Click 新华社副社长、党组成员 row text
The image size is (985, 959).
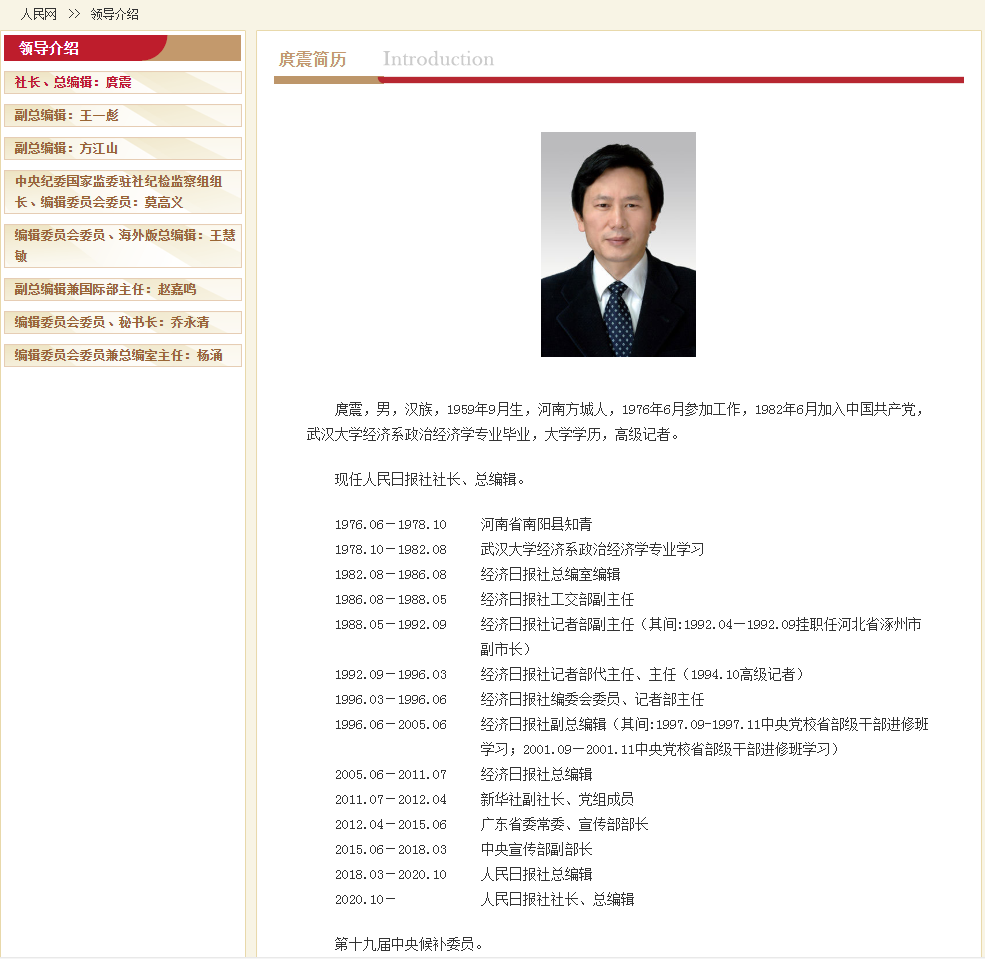tap(557, 799)
